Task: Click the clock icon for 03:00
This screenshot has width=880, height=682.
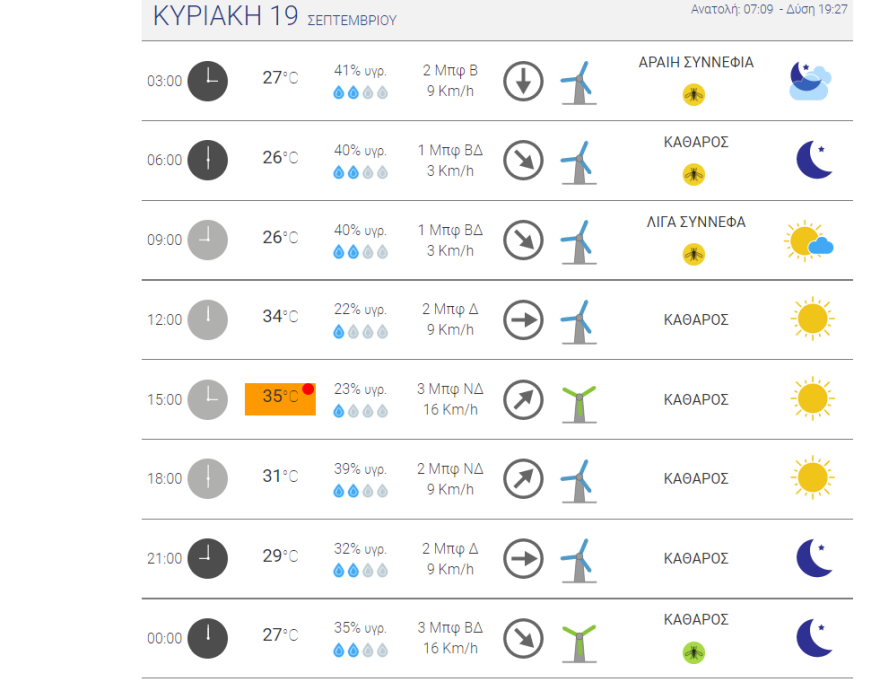Action: [x=208, y=80]
